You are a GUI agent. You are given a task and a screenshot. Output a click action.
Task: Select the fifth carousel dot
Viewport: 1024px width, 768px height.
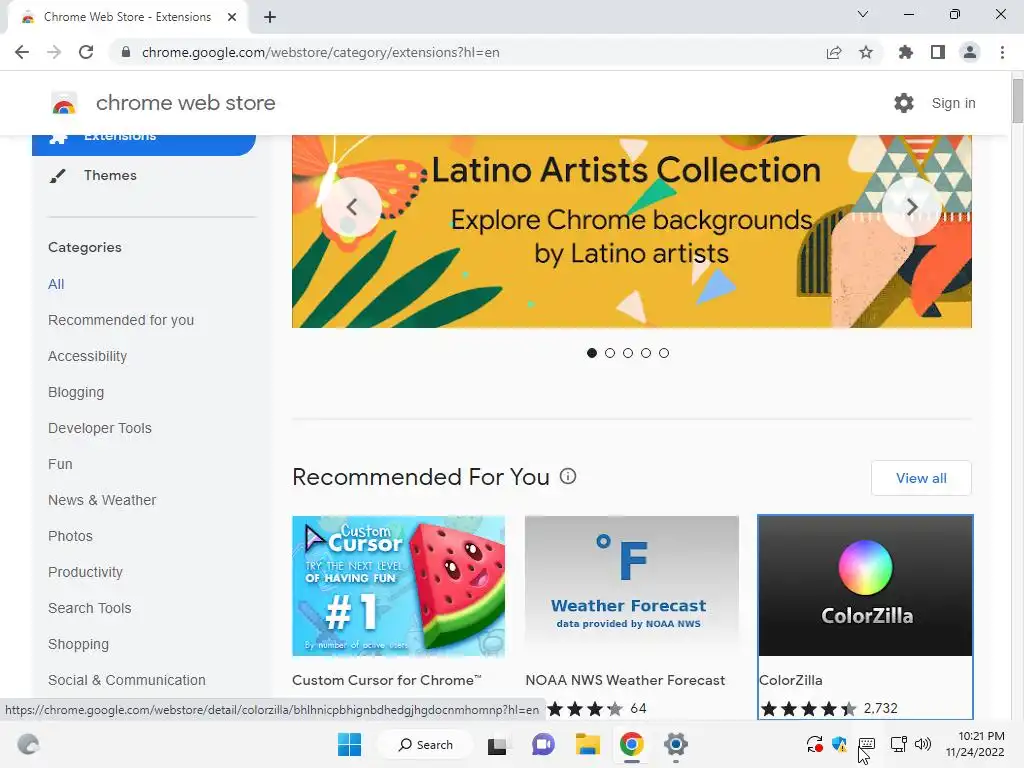[x=664, y=353]
